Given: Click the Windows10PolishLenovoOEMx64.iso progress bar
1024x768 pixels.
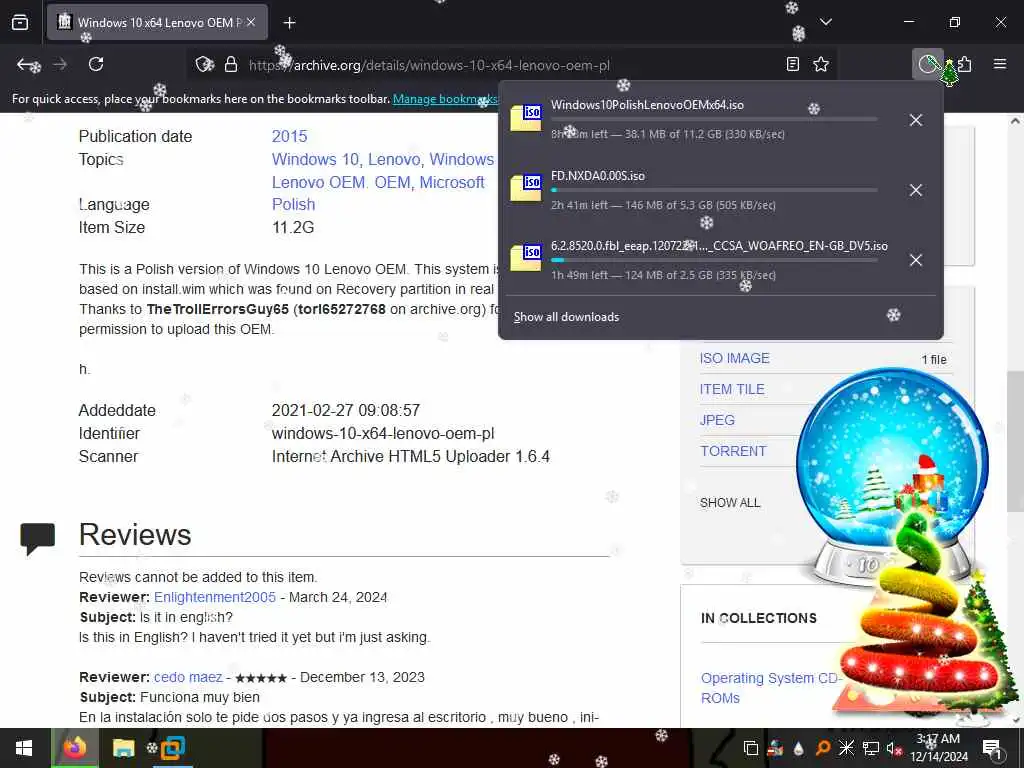Looking at the screenshot, I should point(714,120).
